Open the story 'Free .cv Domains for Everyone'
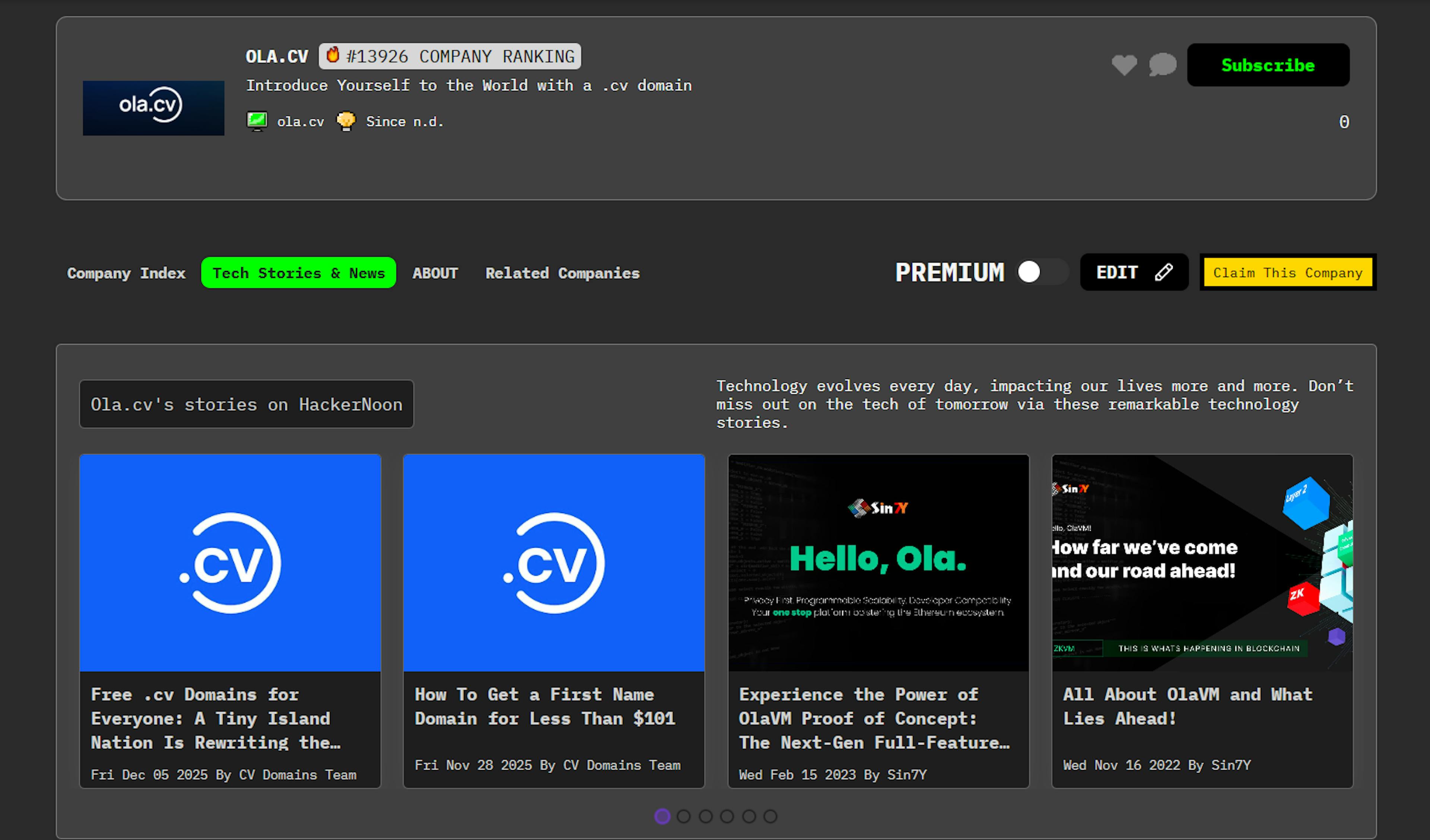Viewport: 1430px width, 840px height. point(230,718)
